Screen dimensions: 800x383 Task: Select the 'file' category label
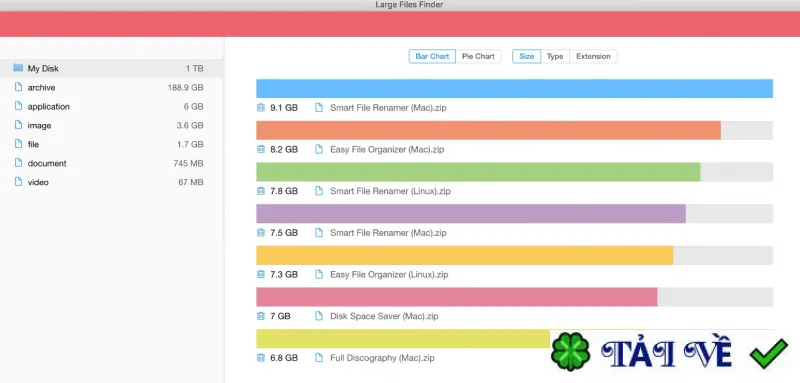pyautogui.click(x=33, y=144)
